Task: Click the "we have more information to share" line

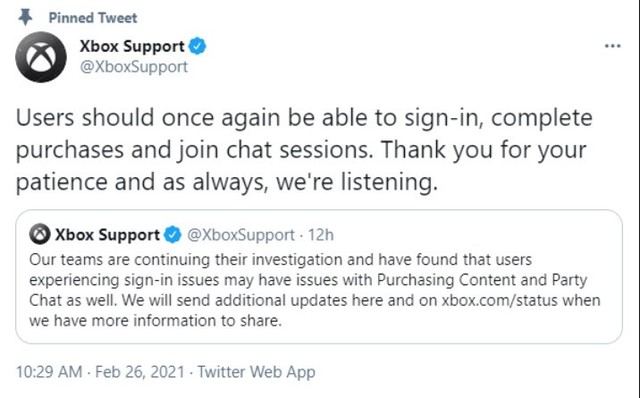Action: (155, 320)
